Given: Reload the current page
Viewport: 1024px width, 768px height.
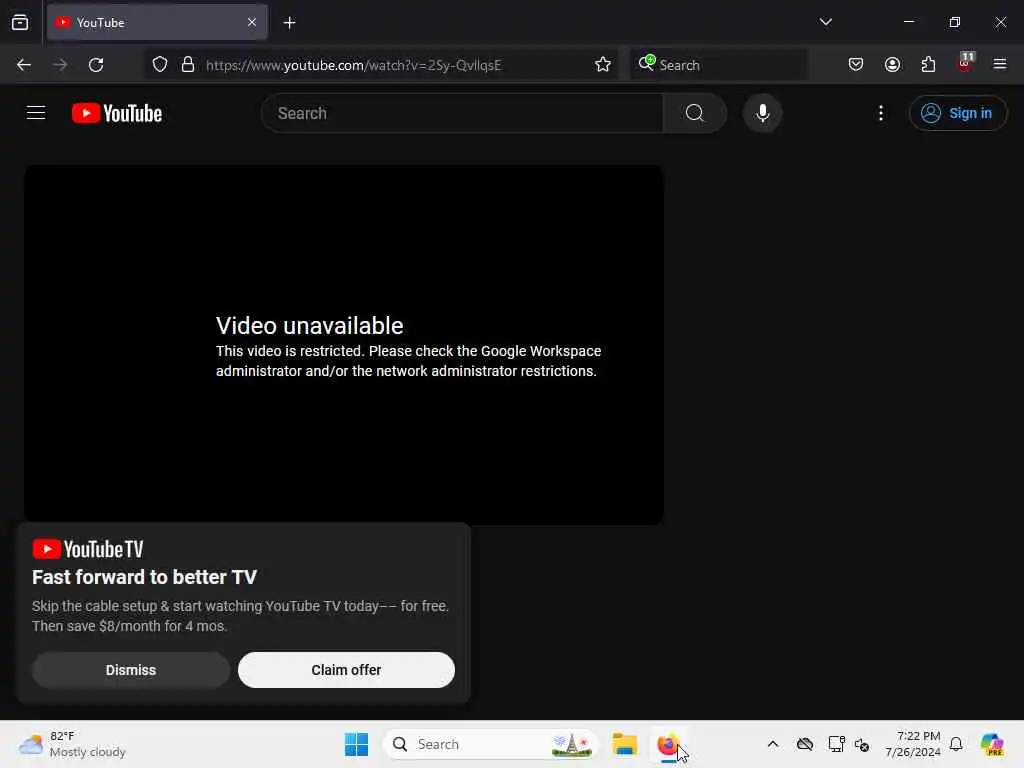Looking at the screenshot, I should pyautogui.click(x=96, y=65).
